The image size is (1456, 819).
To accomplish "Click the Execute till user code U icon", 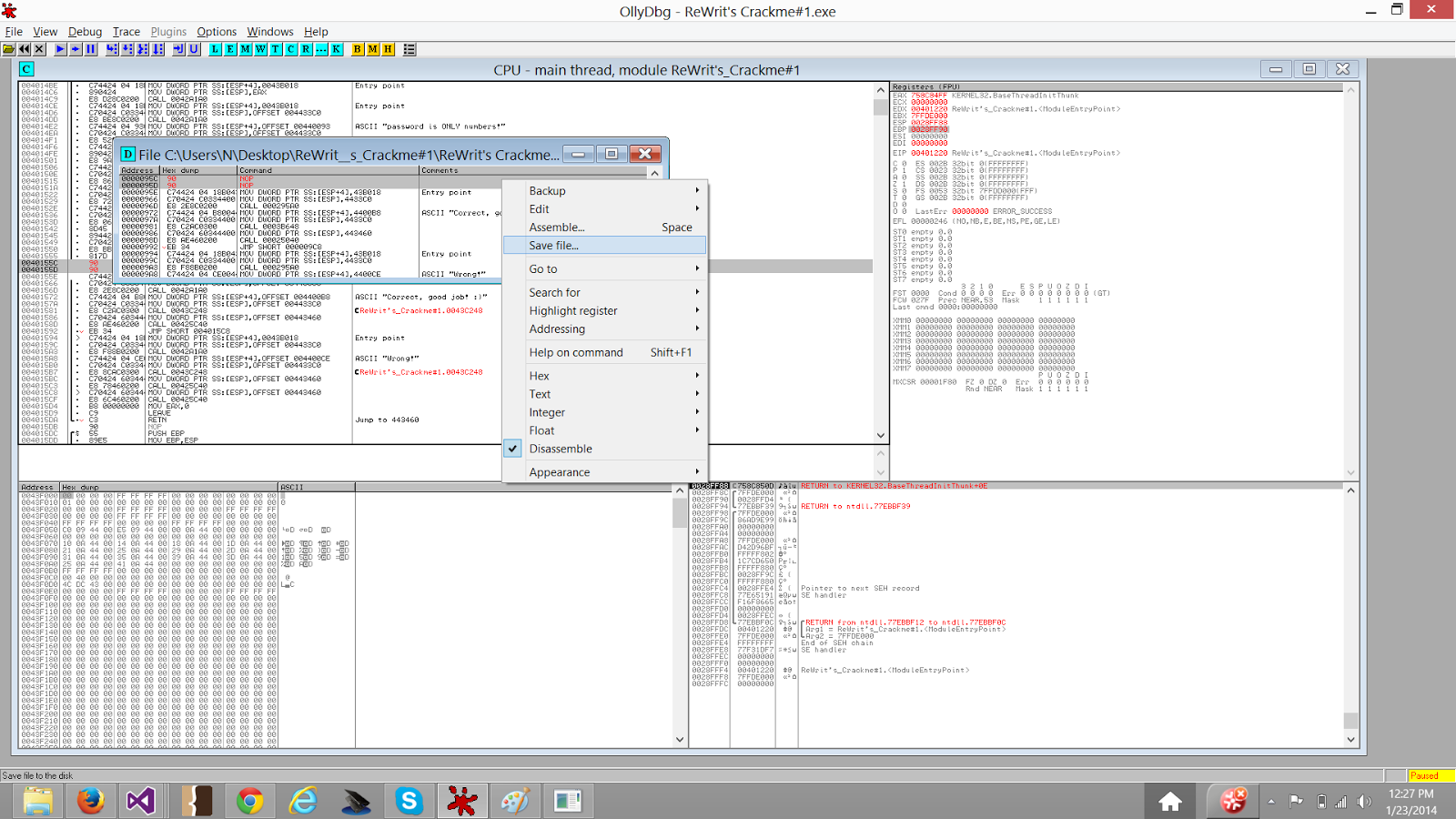I will (194, 49).
